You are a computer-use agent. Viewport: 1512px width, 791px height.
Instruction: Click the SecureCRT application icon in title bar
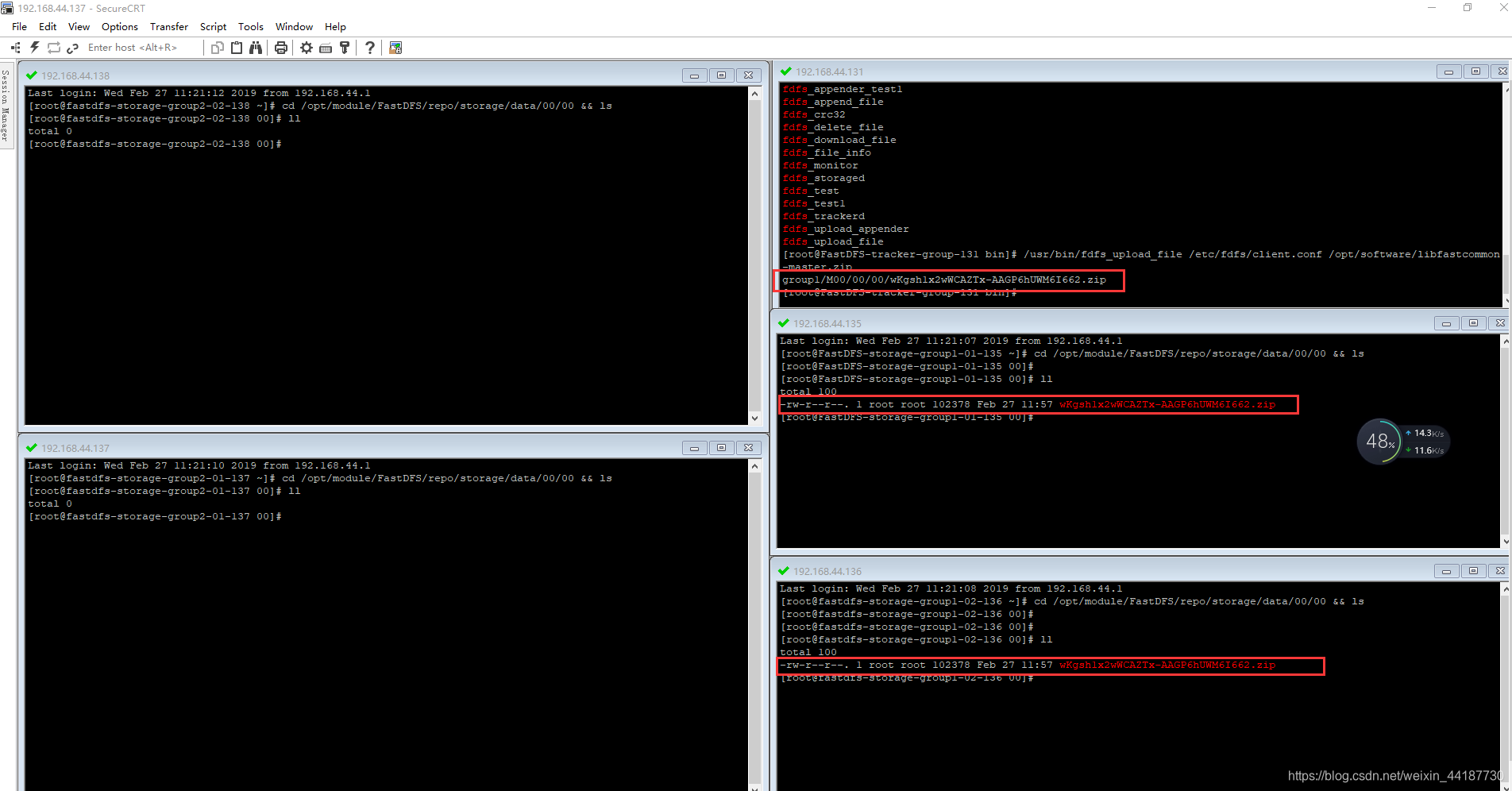click(x=7, y=8)
